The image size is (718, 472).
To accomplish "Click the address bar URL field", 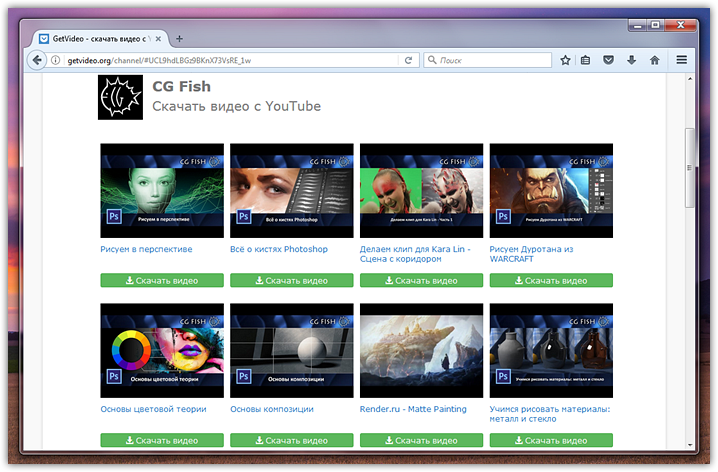I will tap(231, 60).
